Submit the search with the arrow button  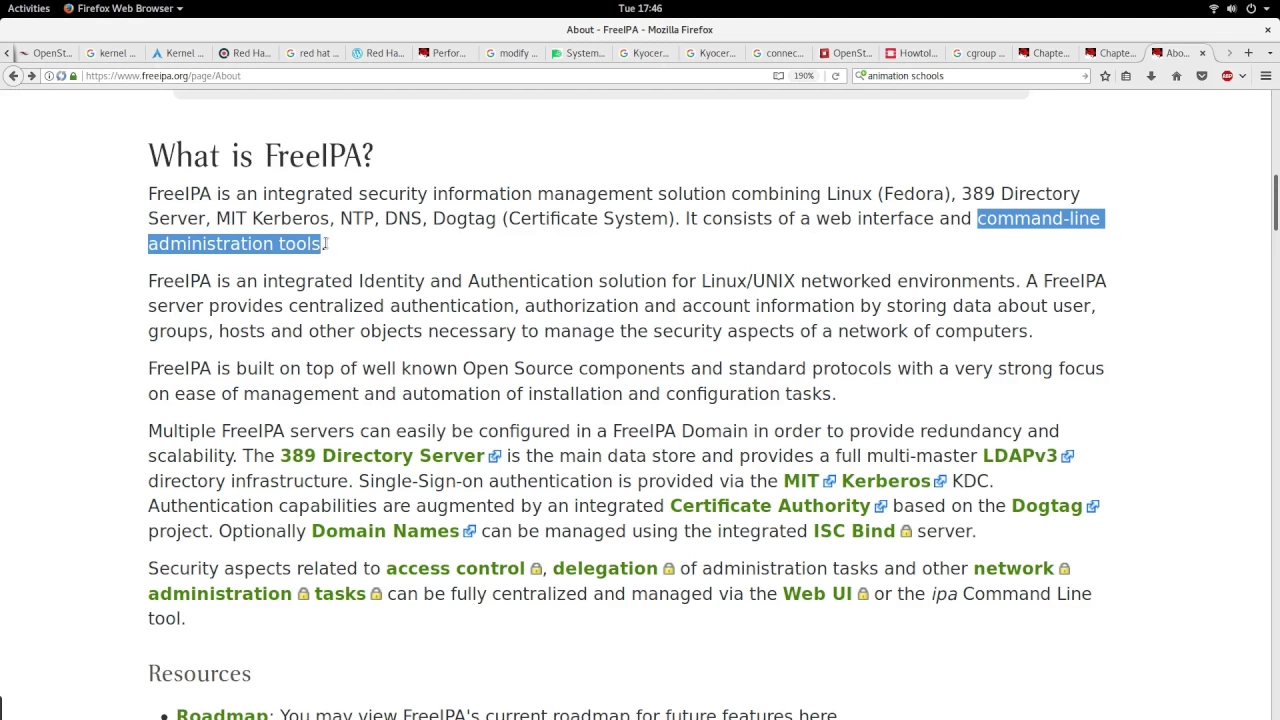[x=1085, y=76]
